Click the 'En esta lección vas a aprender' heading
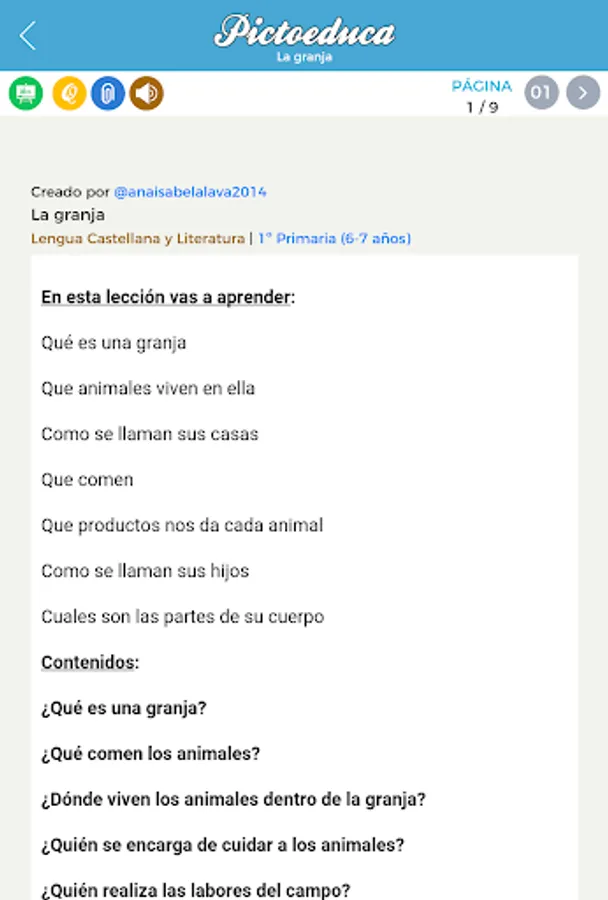The width and height of the screenshot is (608, 900). point(168,297)
